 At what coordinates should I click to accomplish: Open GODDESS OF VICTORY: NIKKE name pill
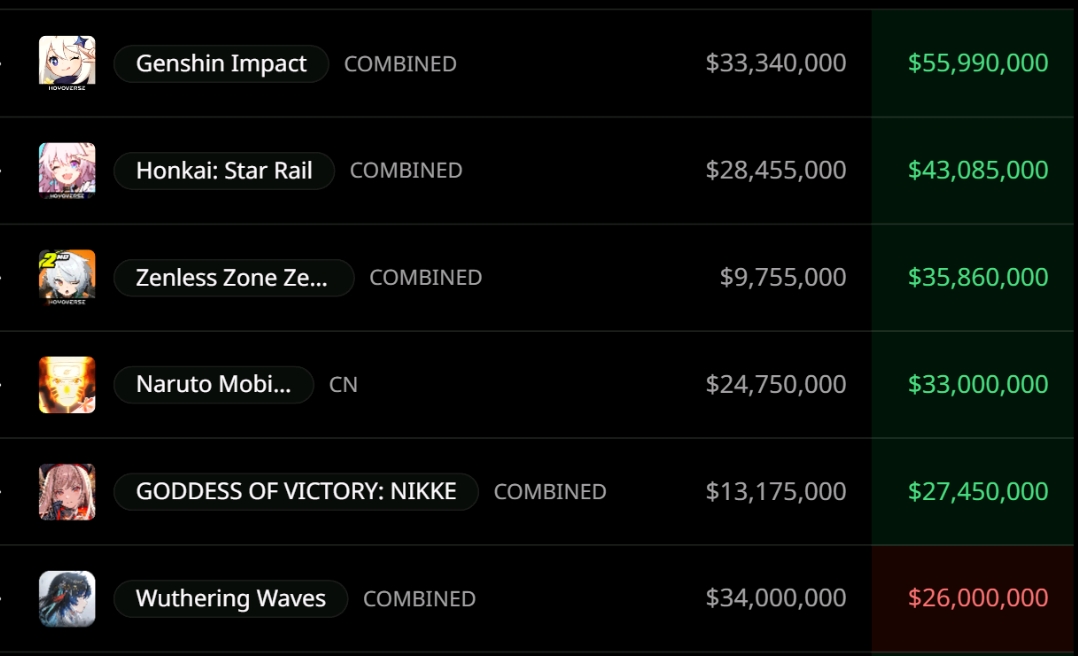[296, 492]
